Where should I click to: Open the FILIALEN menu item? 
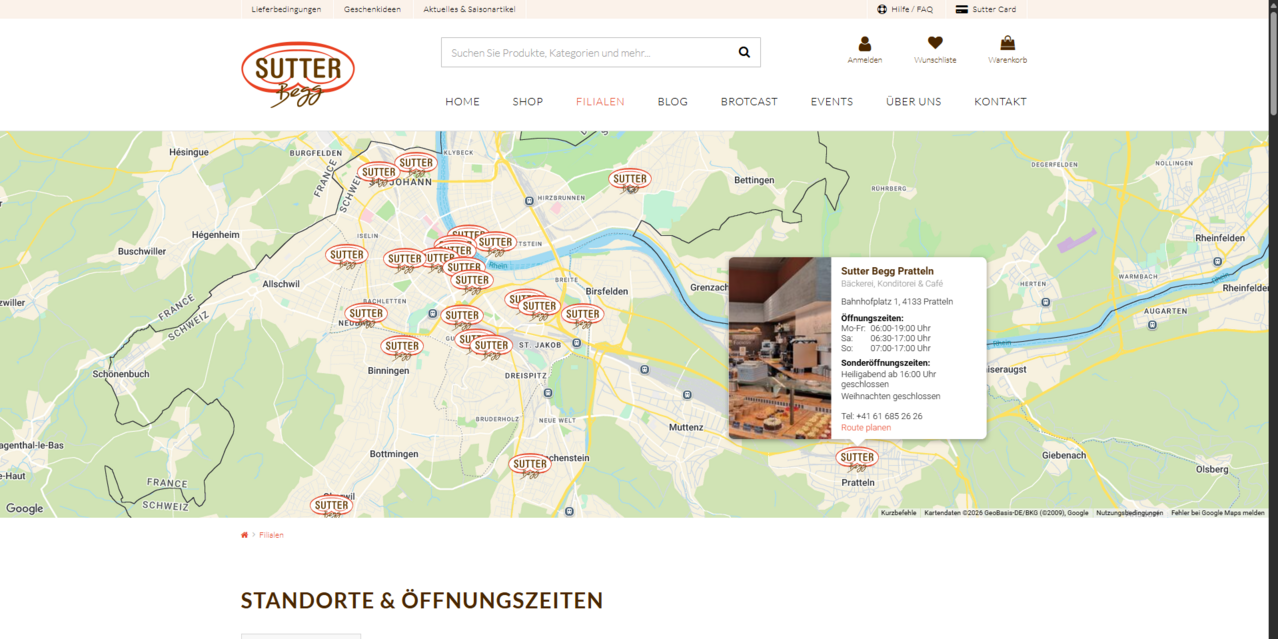coord(600,102)
